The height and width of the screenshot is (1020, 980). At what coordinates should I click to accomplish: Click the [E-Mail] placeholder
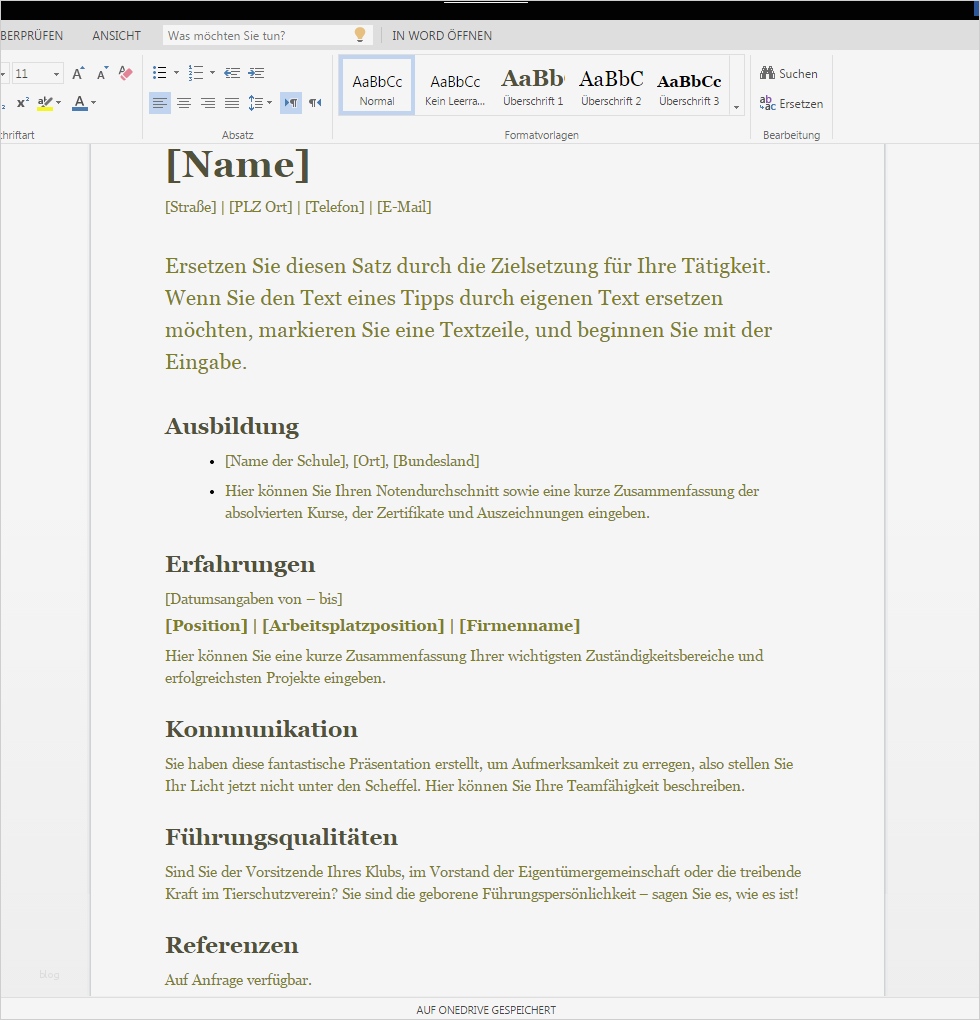(404, 207)
